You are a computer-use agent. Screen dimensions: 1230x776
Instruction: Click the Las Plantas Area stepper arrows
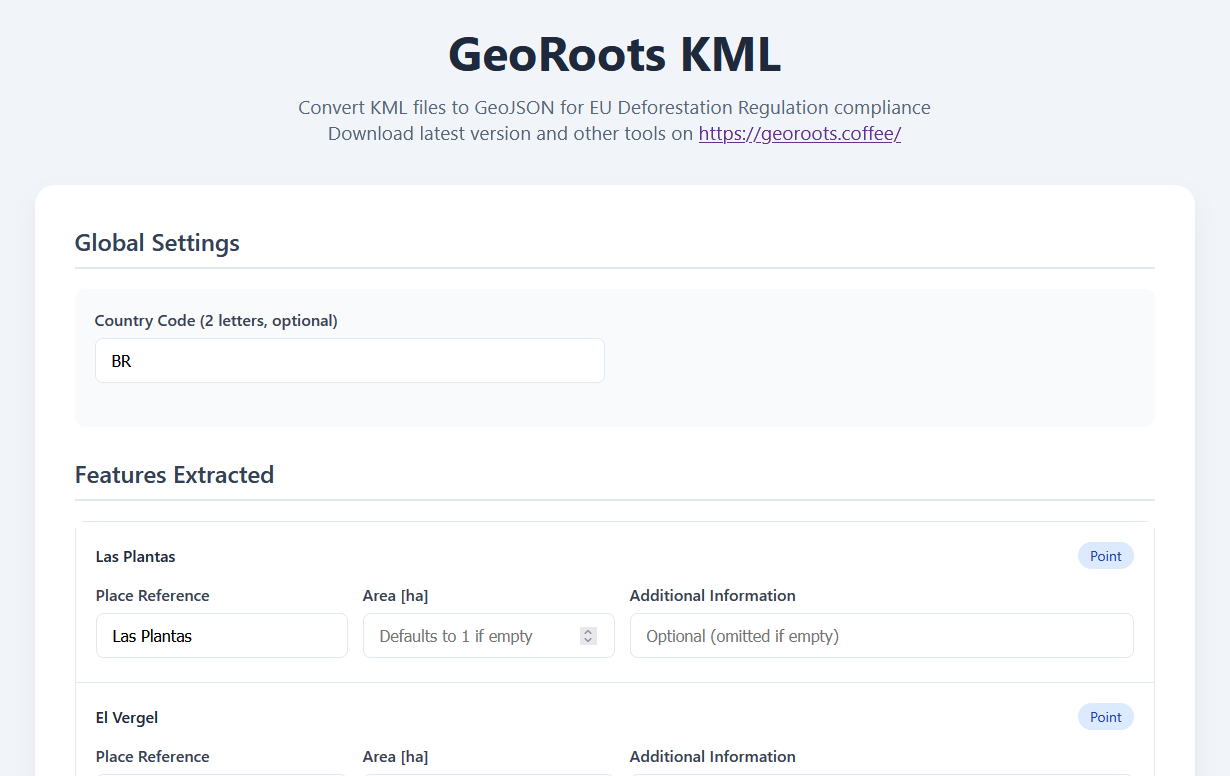click(588, 636)
